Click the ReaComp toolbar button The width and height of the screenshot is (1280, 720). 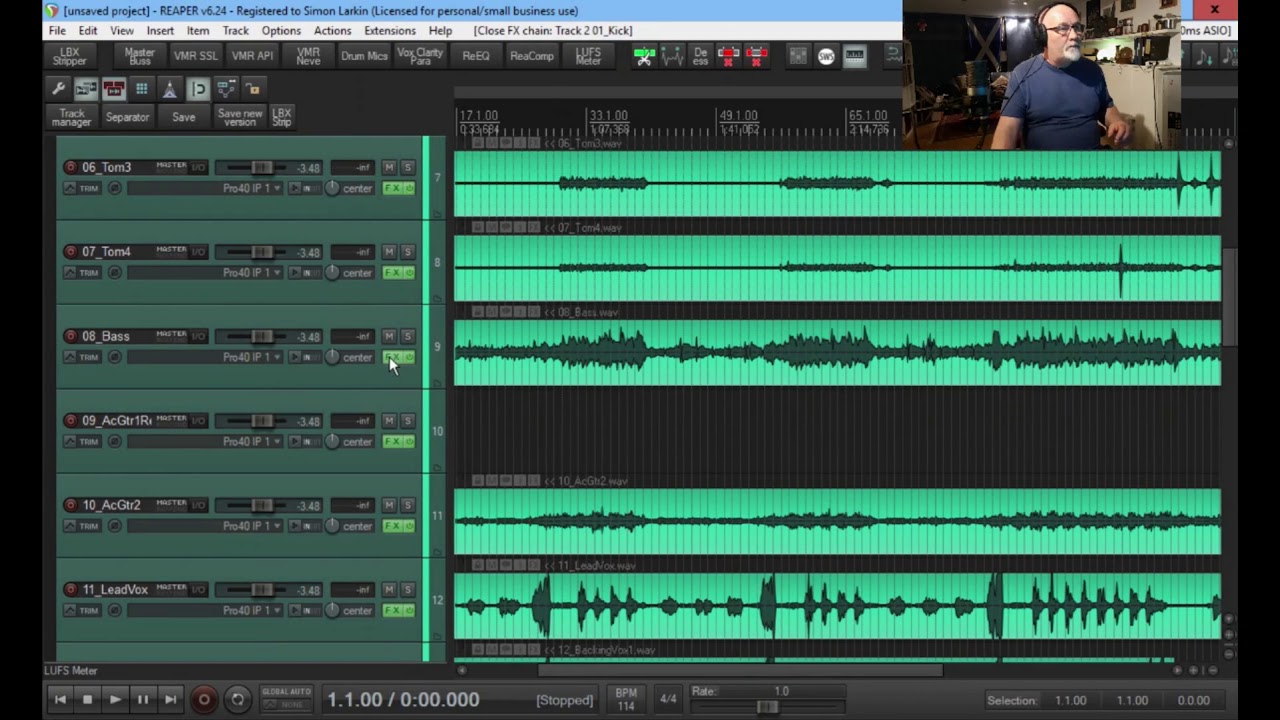531,56
